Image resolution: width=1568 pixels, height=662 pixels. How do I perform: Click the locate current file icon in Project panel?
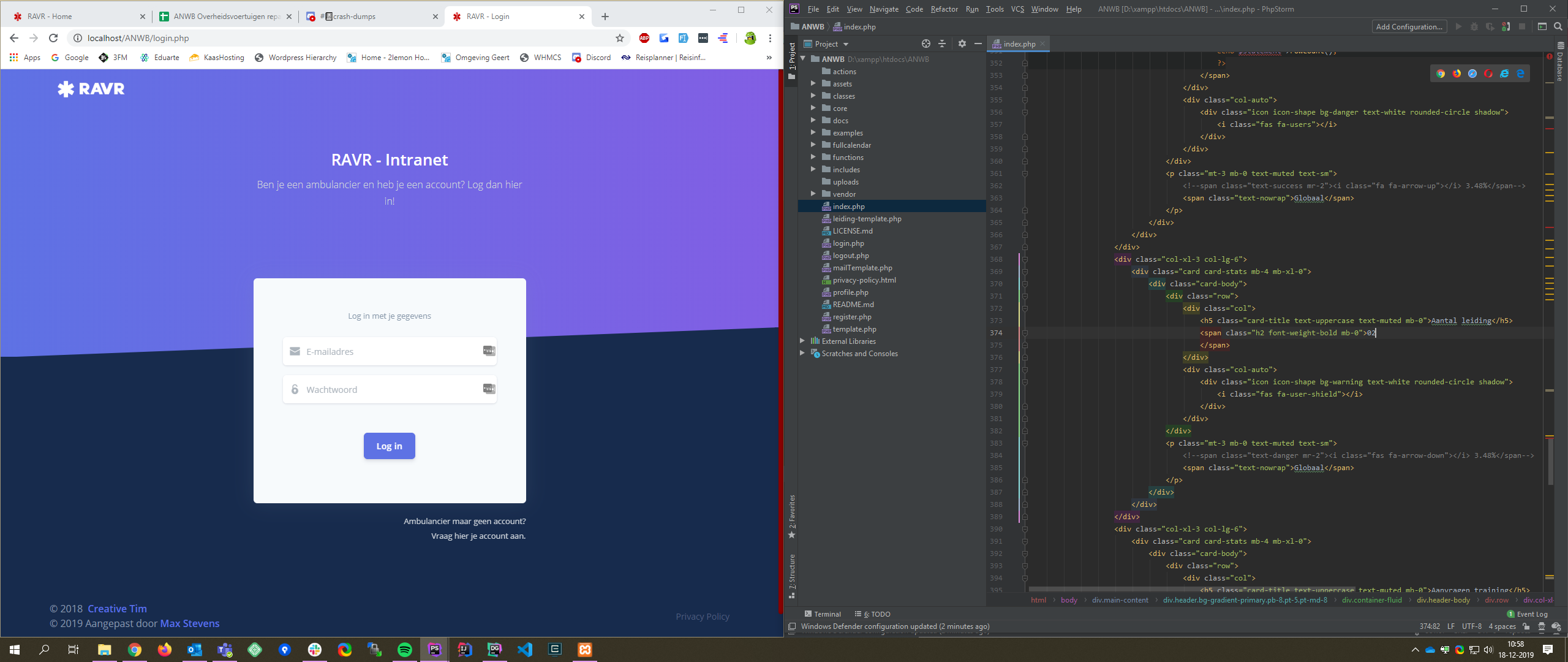tap(925, 44)
